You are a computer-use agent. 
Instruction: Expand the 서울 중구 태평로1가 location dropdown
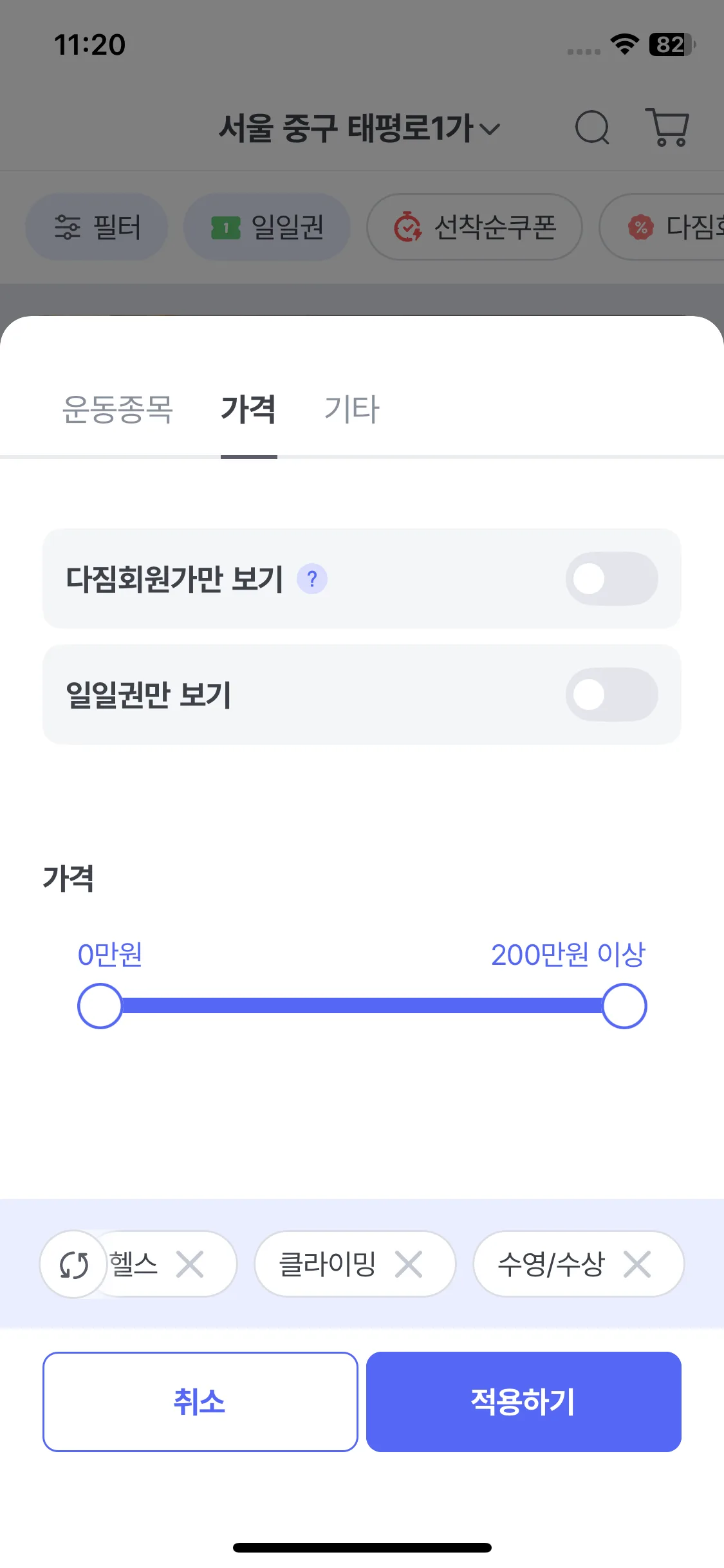pyautogui.click(x=359, y=127)
